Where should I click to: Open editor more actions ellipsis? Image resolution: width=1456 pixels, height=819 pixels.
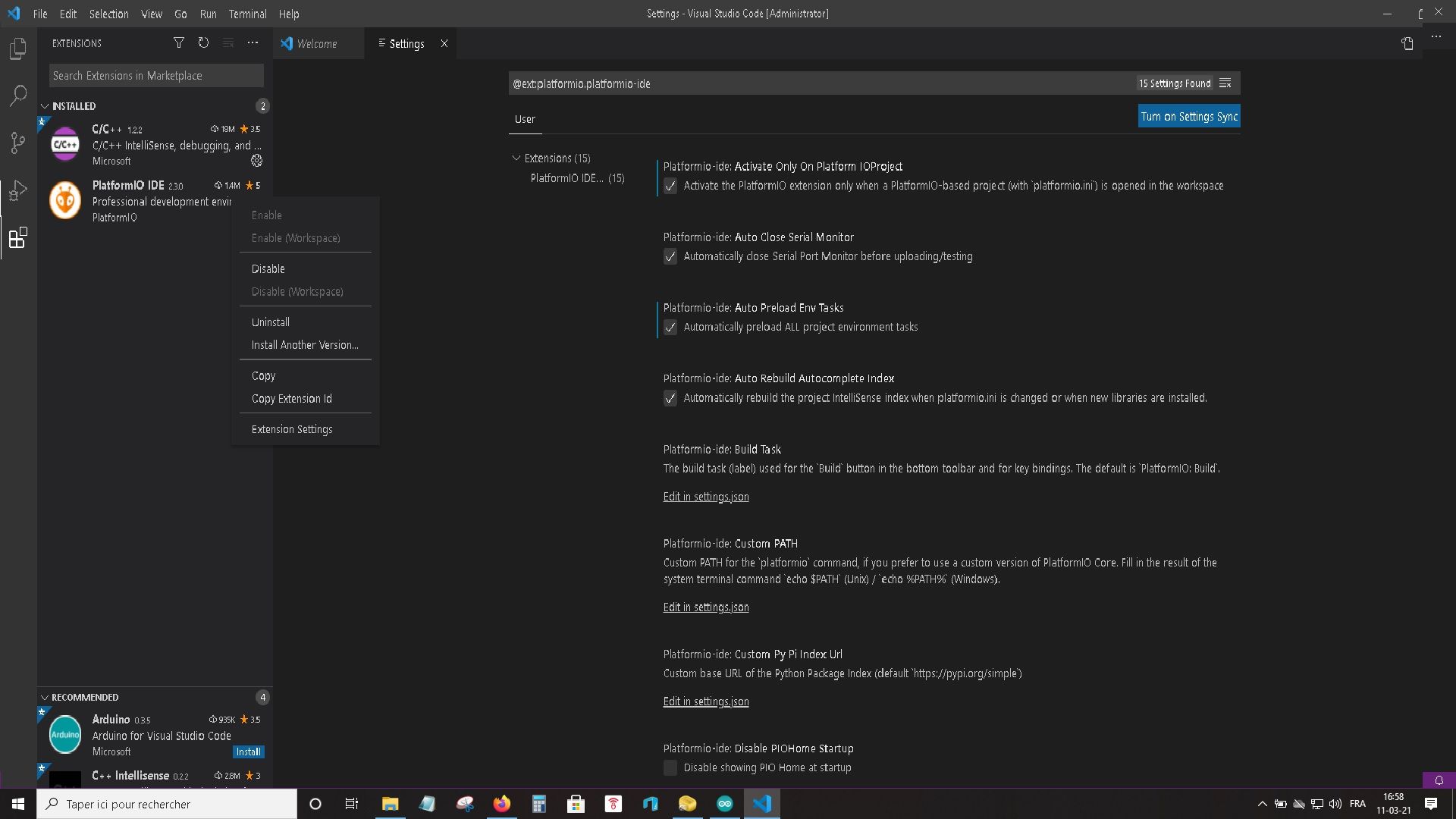tap(1436, 36)
